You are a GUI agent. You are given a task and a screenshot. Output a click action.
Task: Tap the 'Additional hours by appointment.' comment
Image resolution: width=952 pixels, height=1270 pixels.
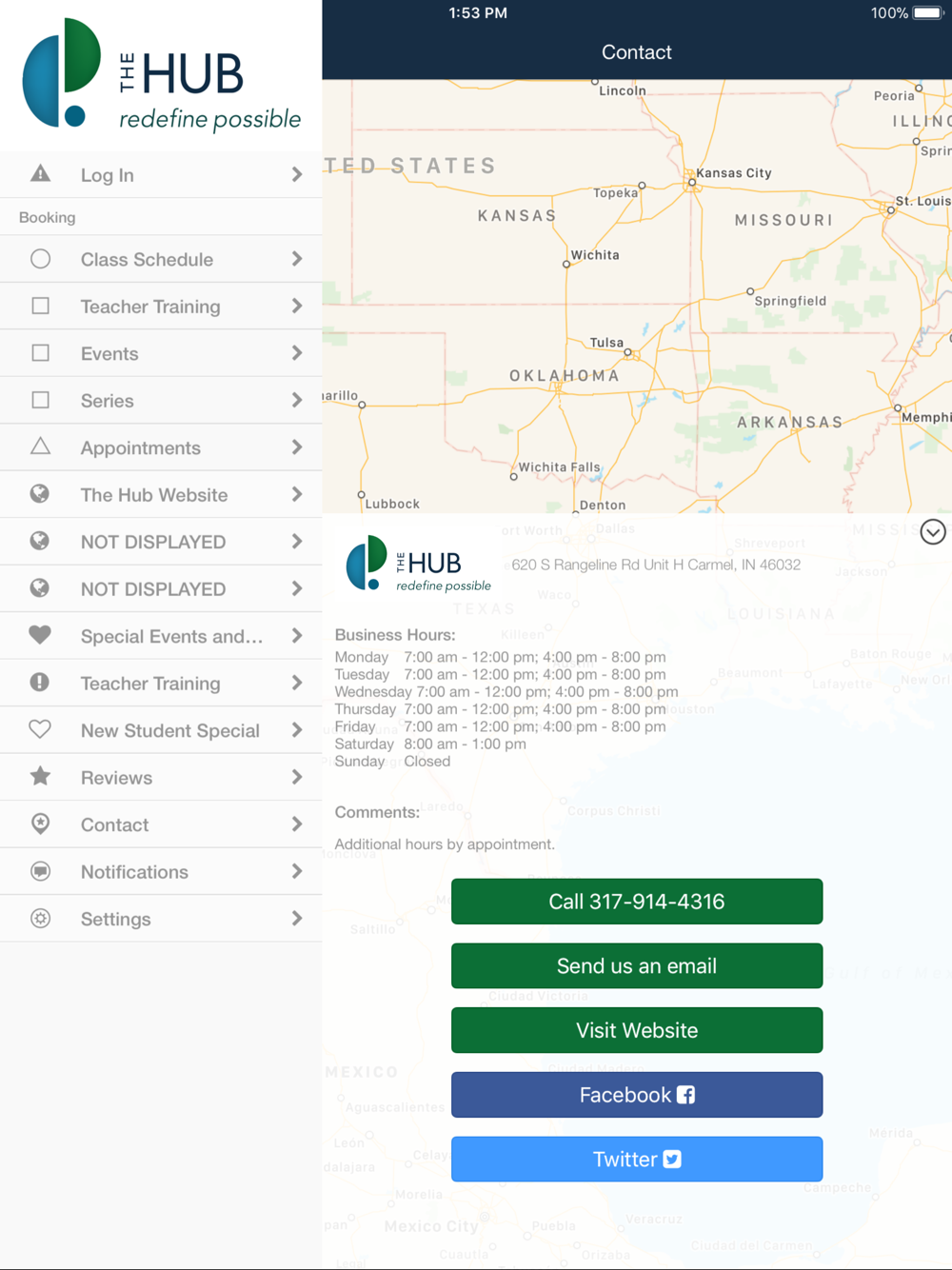tap(445, 844)
